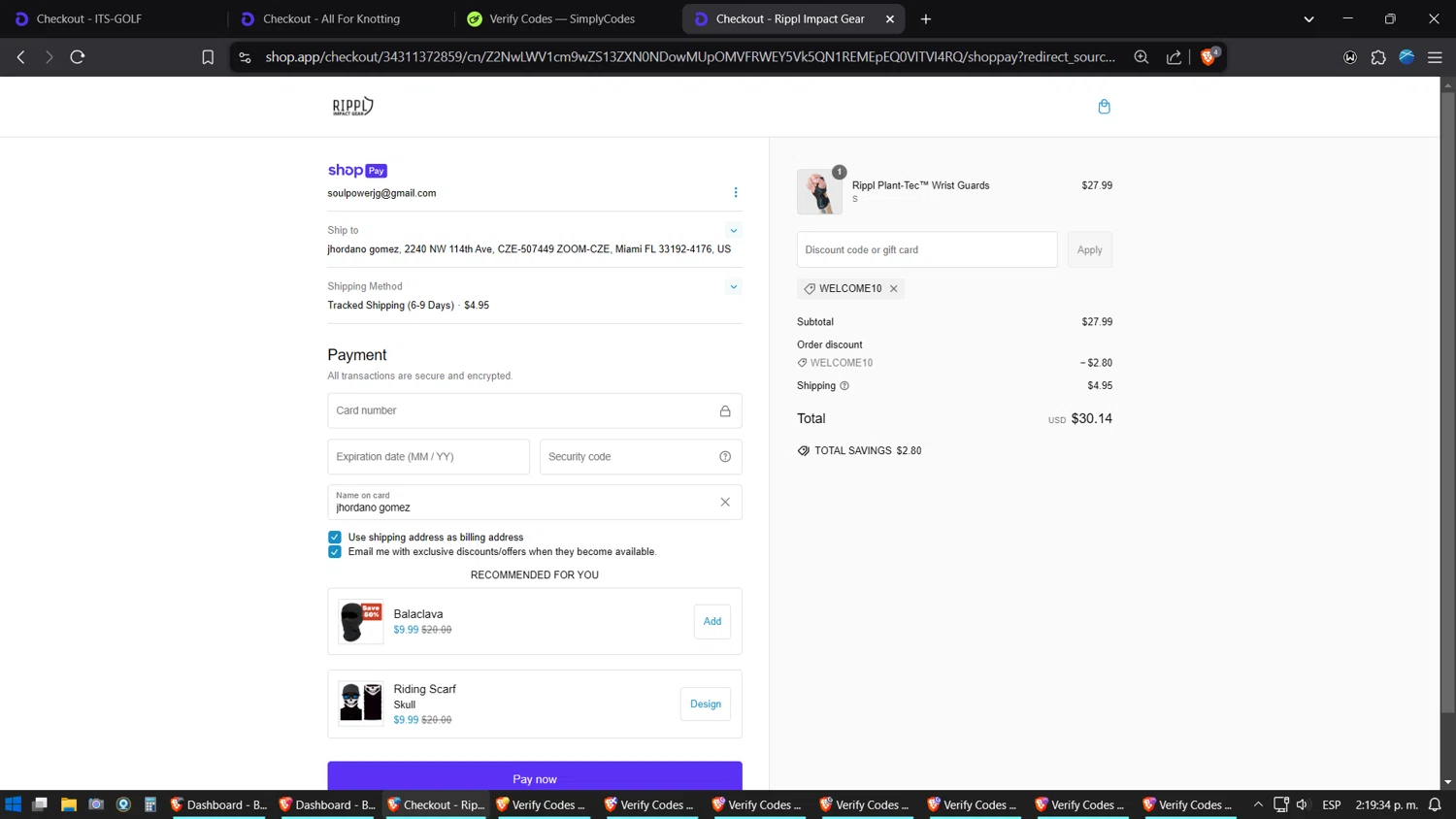The width and height of the screenshot is (1456, 819).
Task: Click the Rippl Impact Gear logo
Action: tap(353, 106)
